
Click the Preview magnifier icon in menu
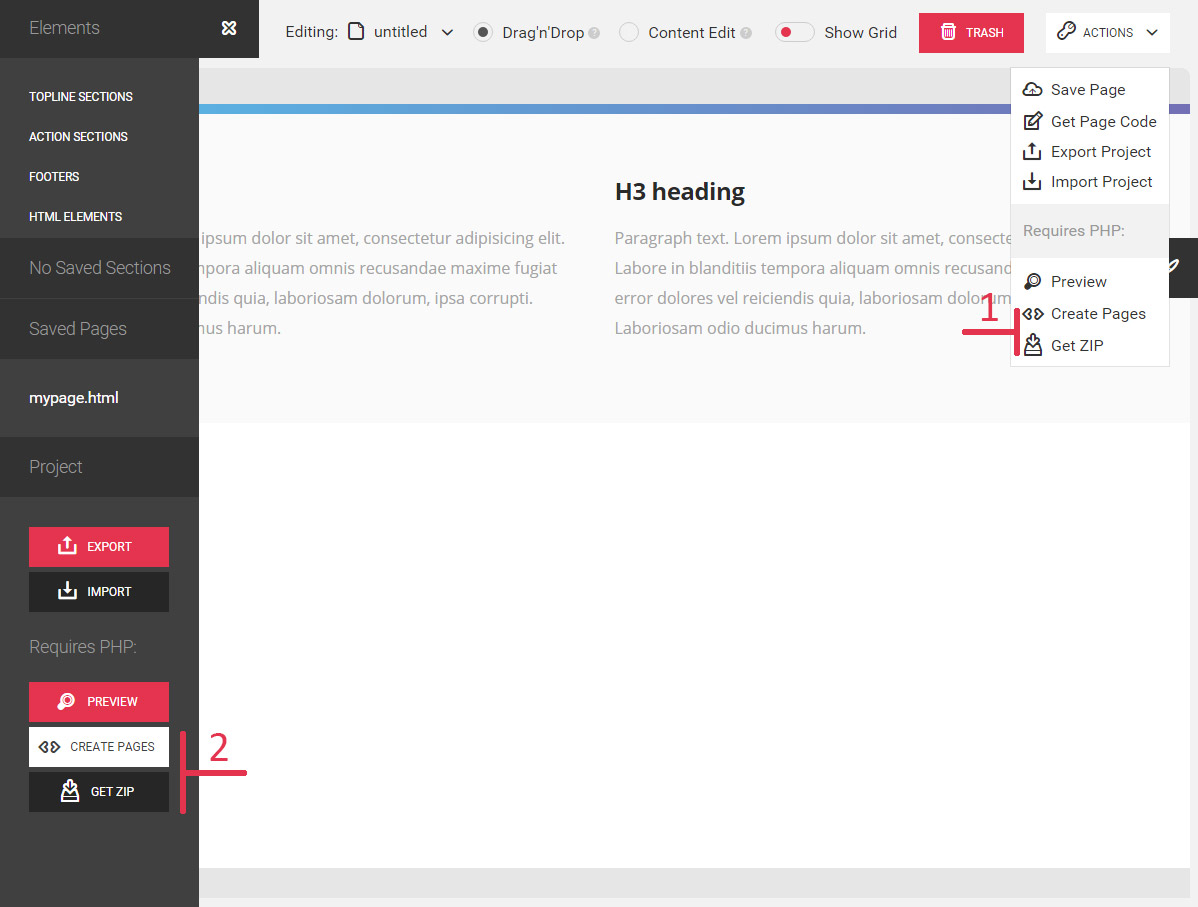[x=1033, y=282]
